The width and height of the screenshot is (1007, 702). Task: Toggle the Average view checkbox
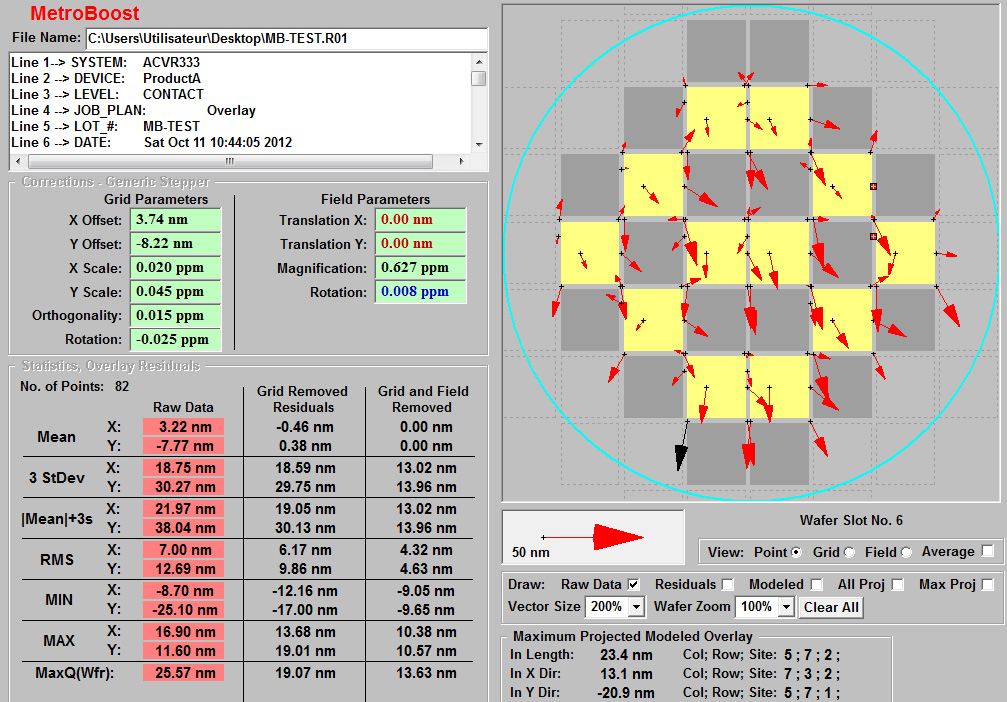coord(988,551)
